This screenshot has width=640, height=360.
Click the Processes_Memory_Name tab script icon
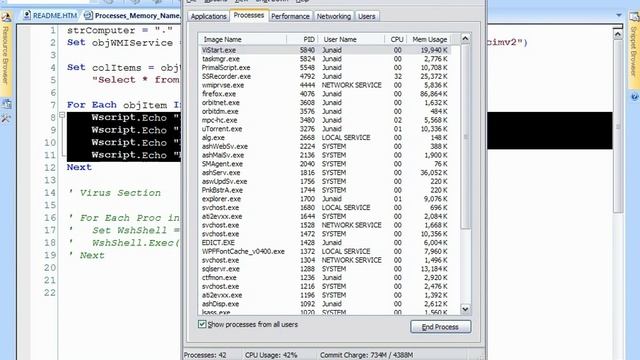coord(88,16)
